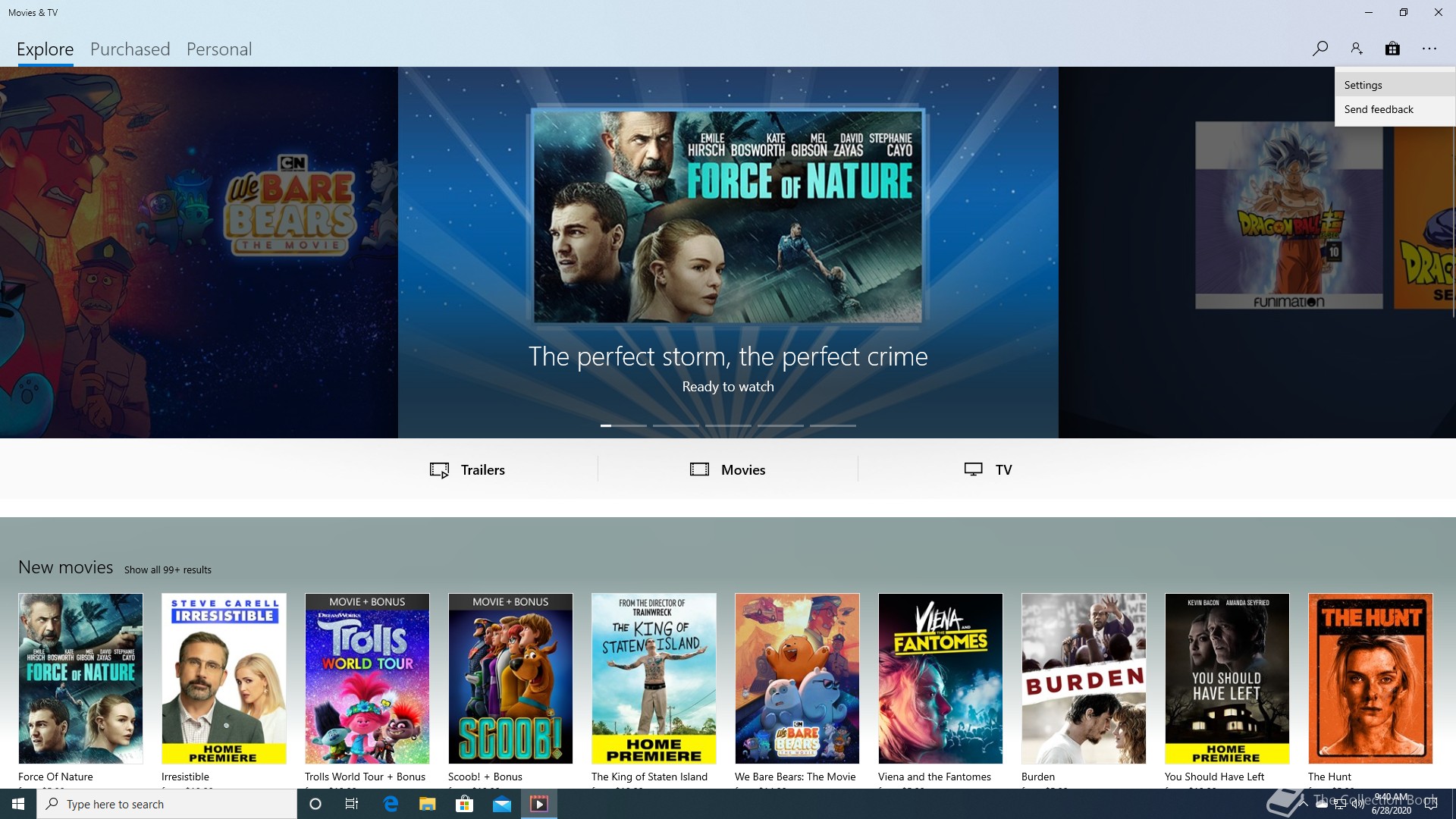This screenshot has height=819, width=1456.
Task: Open Viena and the Fantomes poster
Action: click(x=940, y=679)
